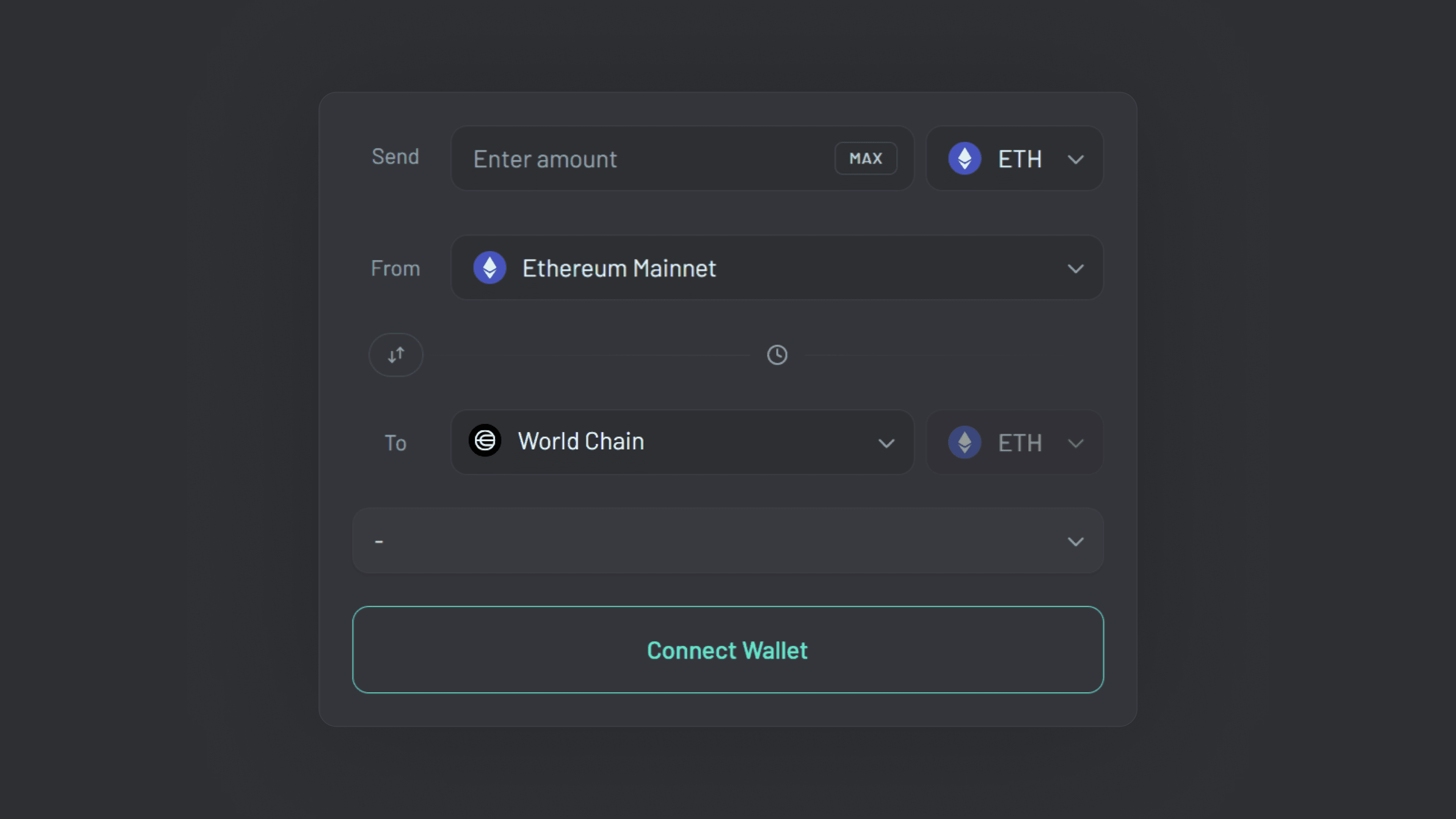Collapse the summary row showing a dash

point(727,540)
